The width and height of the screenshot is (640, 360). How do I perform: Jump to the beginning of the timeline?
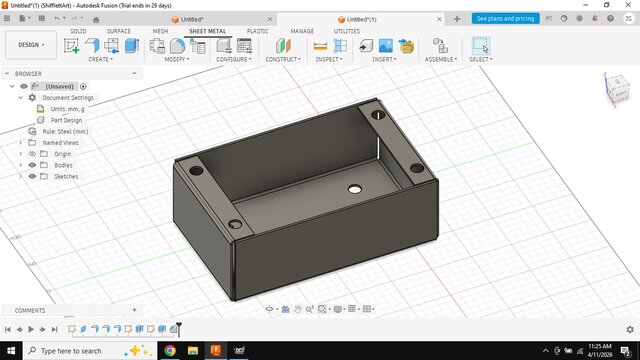7,329
